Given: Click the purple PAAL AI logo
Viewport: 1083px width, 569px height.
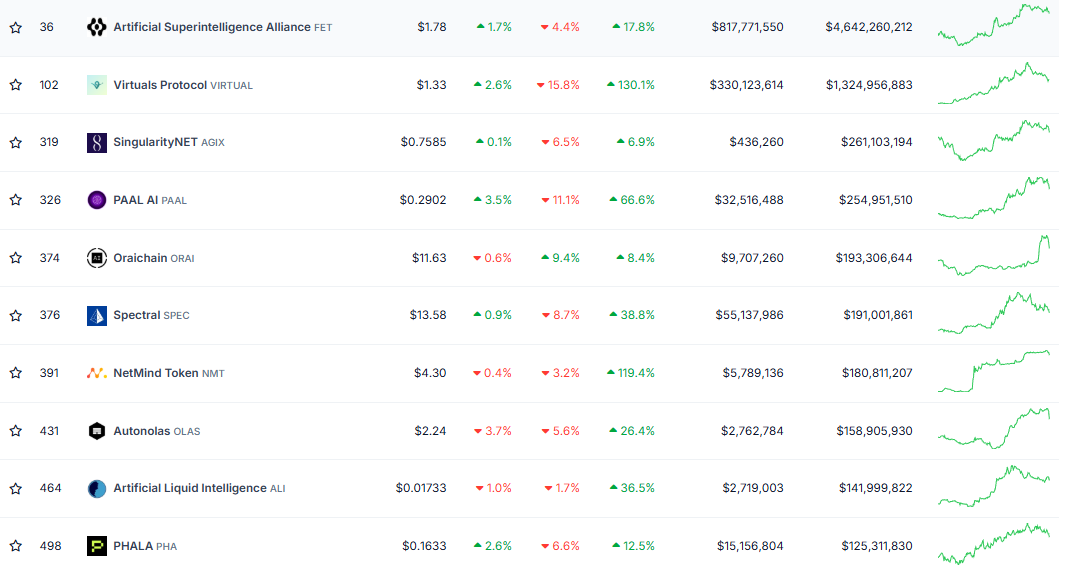Looking at the screenshot, I should (97, 200).
